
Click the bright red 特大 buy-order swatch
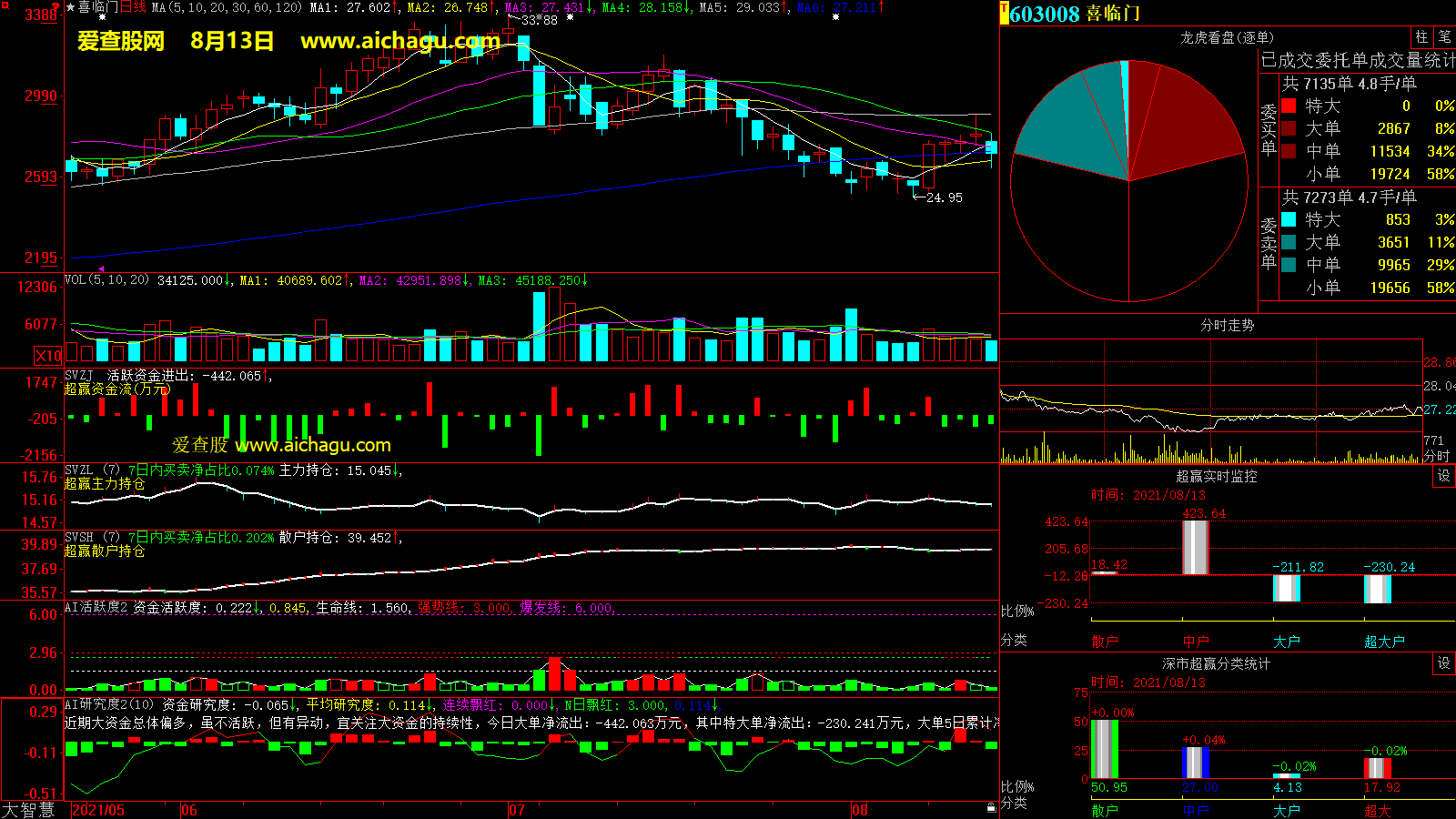[1289, 106]
